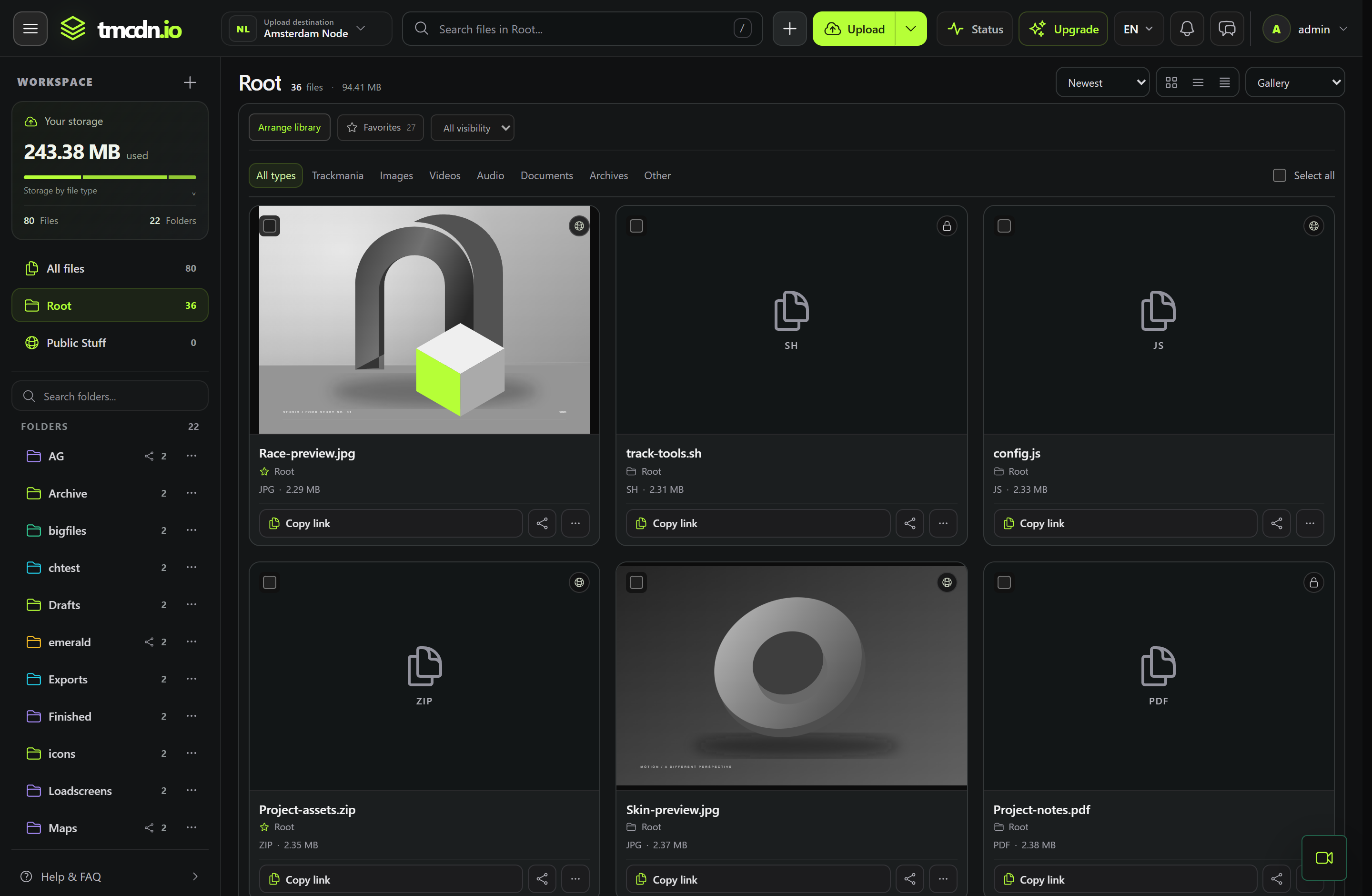The width and height of the screenshot is (1372, 896).
Task: Open the admin account menu
Action: [1305, 28]
